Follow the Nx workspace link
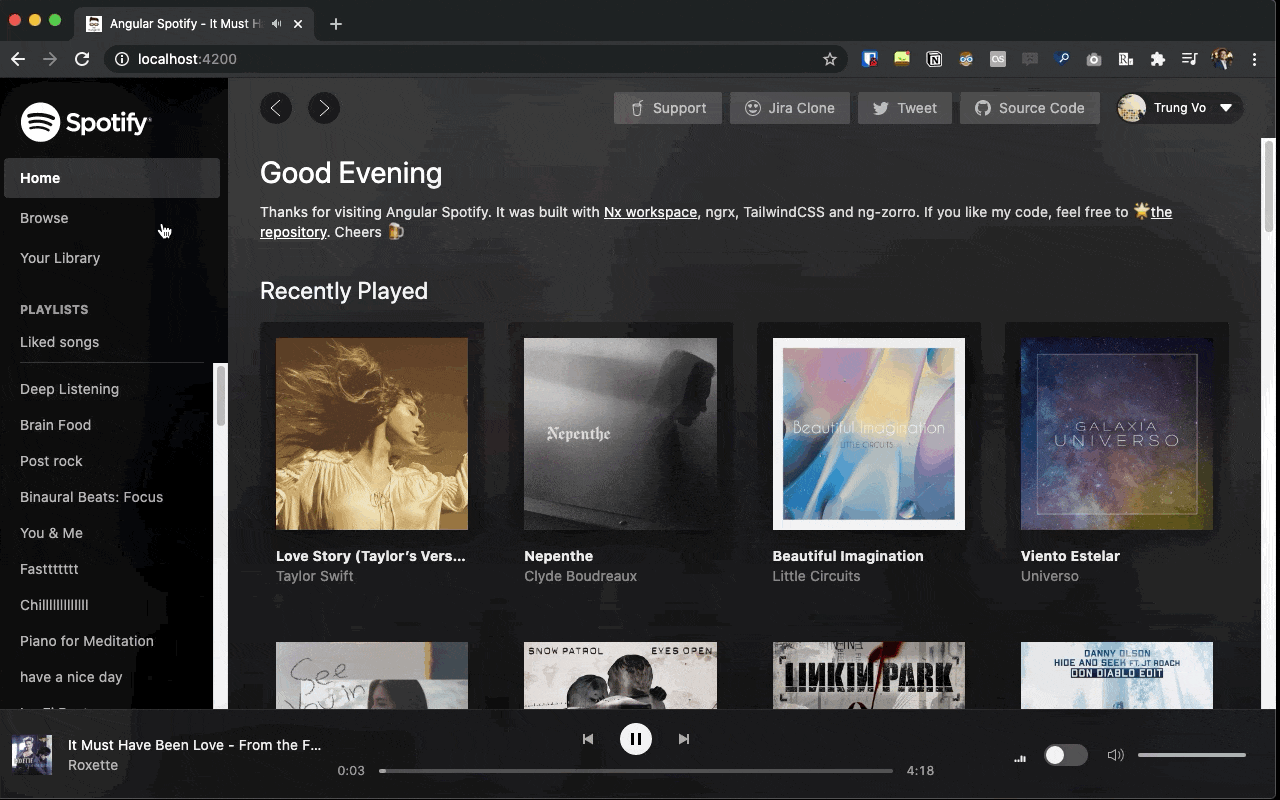The height and width of the screenshot is (800, 1280). point(650,212)
